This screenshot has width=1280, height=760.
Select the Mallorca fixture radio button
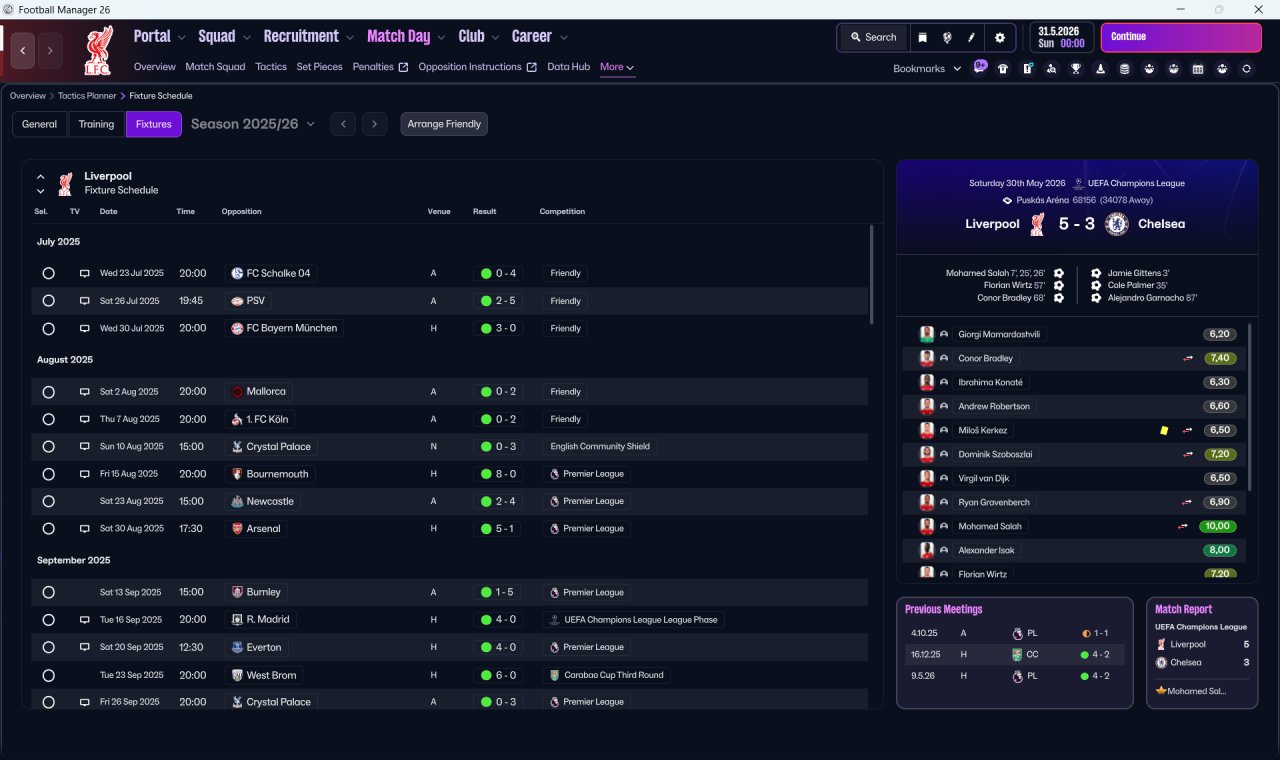(x=48, y=391)
